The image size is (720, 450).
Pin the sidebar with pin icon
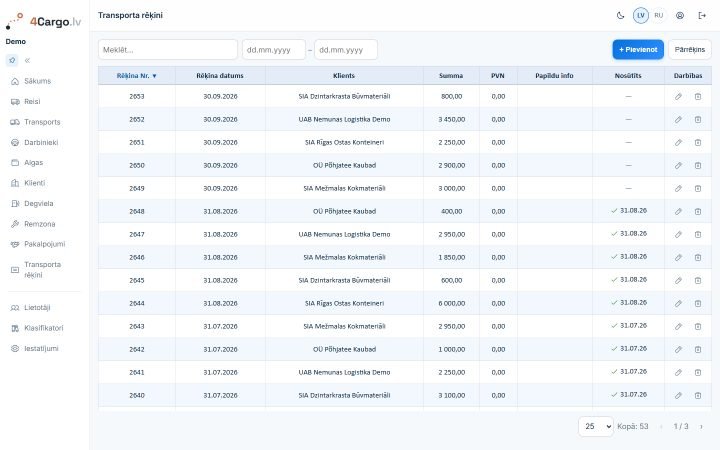pyautogui.click(x=12, y=60)
